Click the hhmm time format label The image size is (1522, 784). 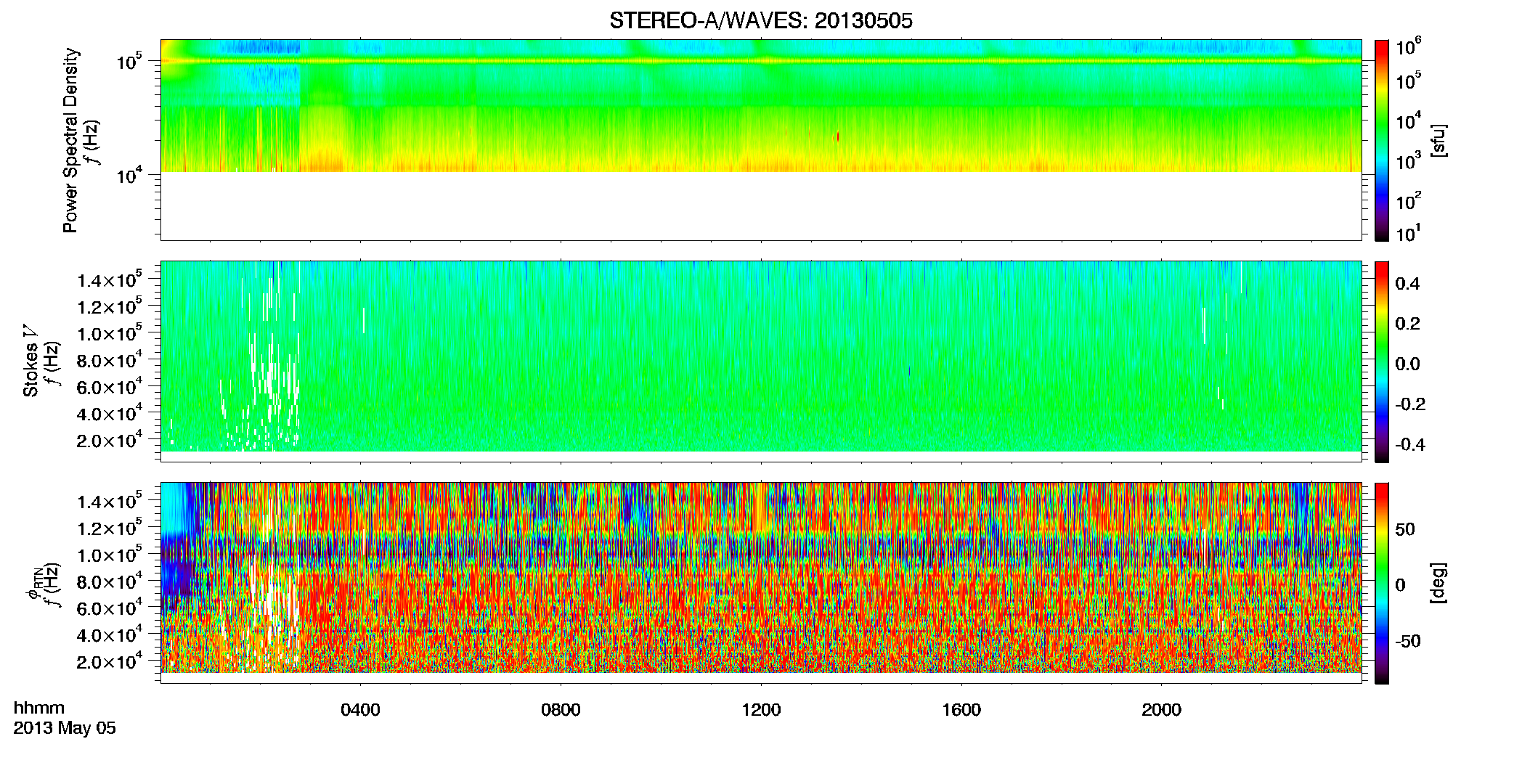pyautogui.click(x=39, y=708)
